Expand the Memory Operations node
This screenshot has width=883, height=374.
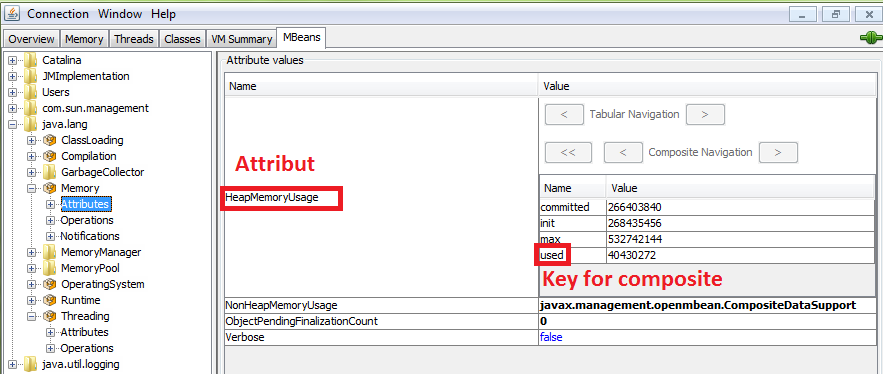(x=51, y=220)
